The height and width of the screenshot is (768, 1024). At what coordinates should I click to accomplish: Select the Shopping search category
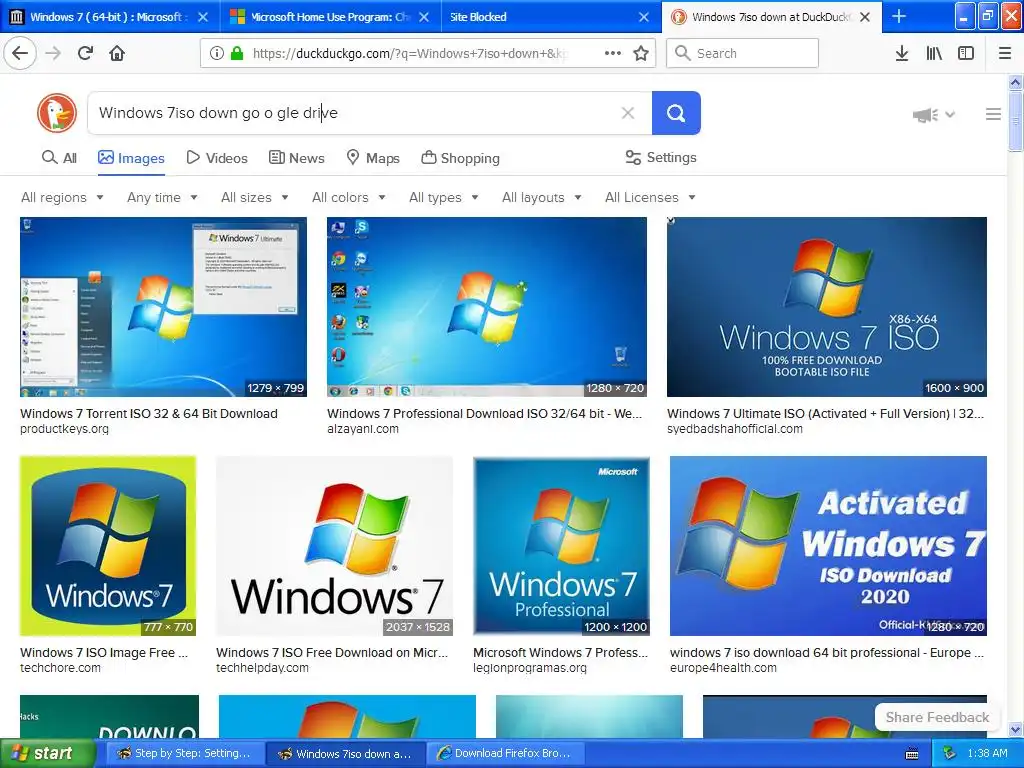460,158
